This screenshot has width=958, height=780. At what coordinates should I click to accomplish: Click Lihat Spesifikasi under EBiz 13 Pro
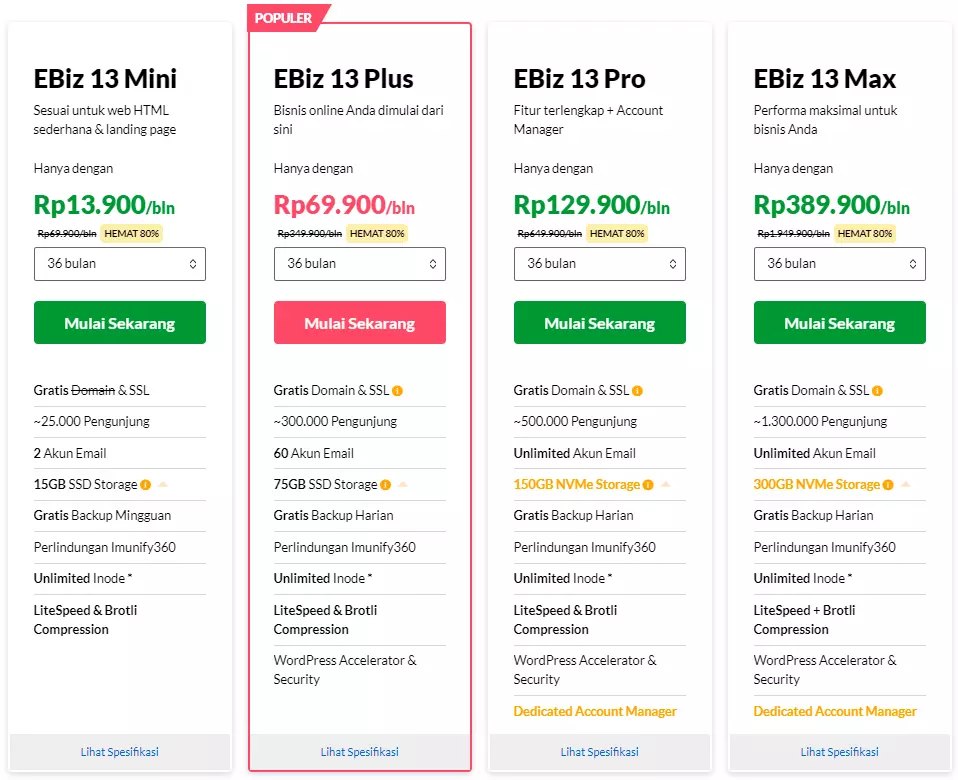point(599,752)
